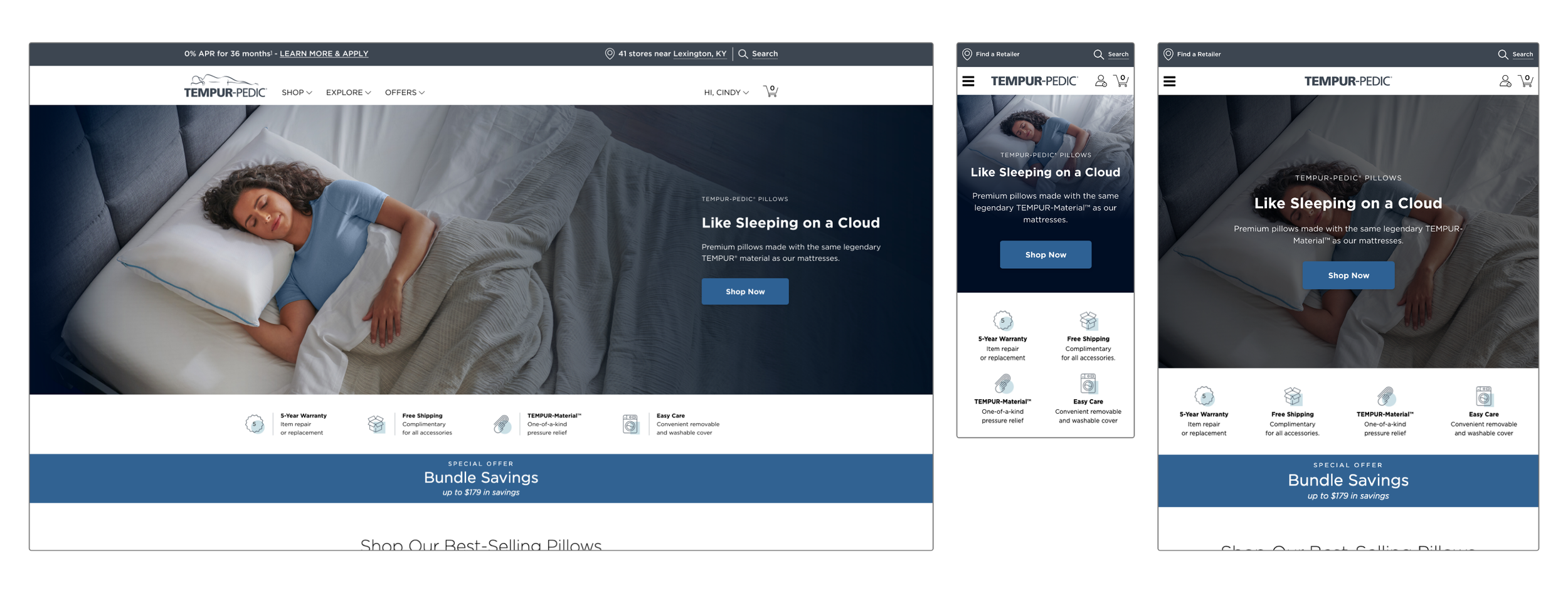Click TEMPUR-Material icon in tablet view
The width and height of the screenshot is (1568, 593).
(1385, 396)
